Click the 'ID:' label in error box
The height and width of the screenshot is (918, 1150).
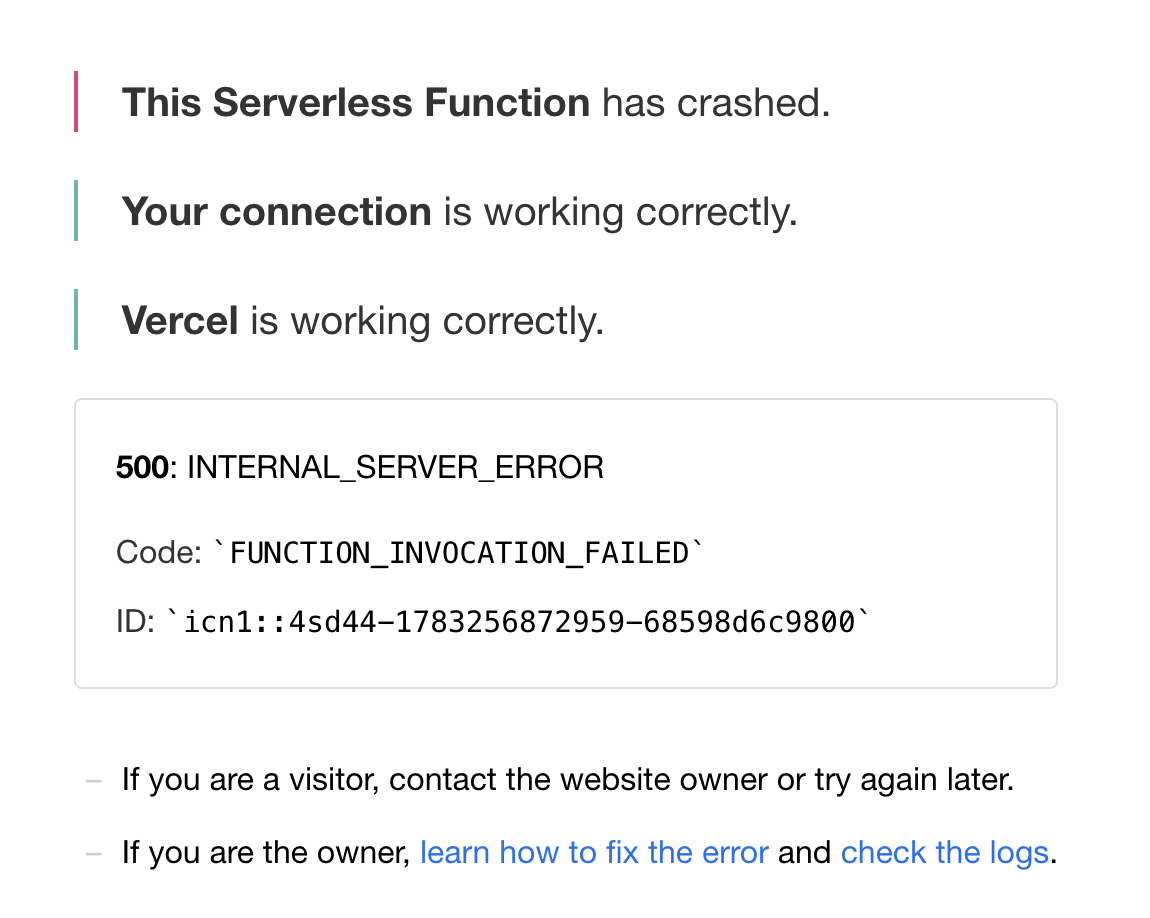135,621
